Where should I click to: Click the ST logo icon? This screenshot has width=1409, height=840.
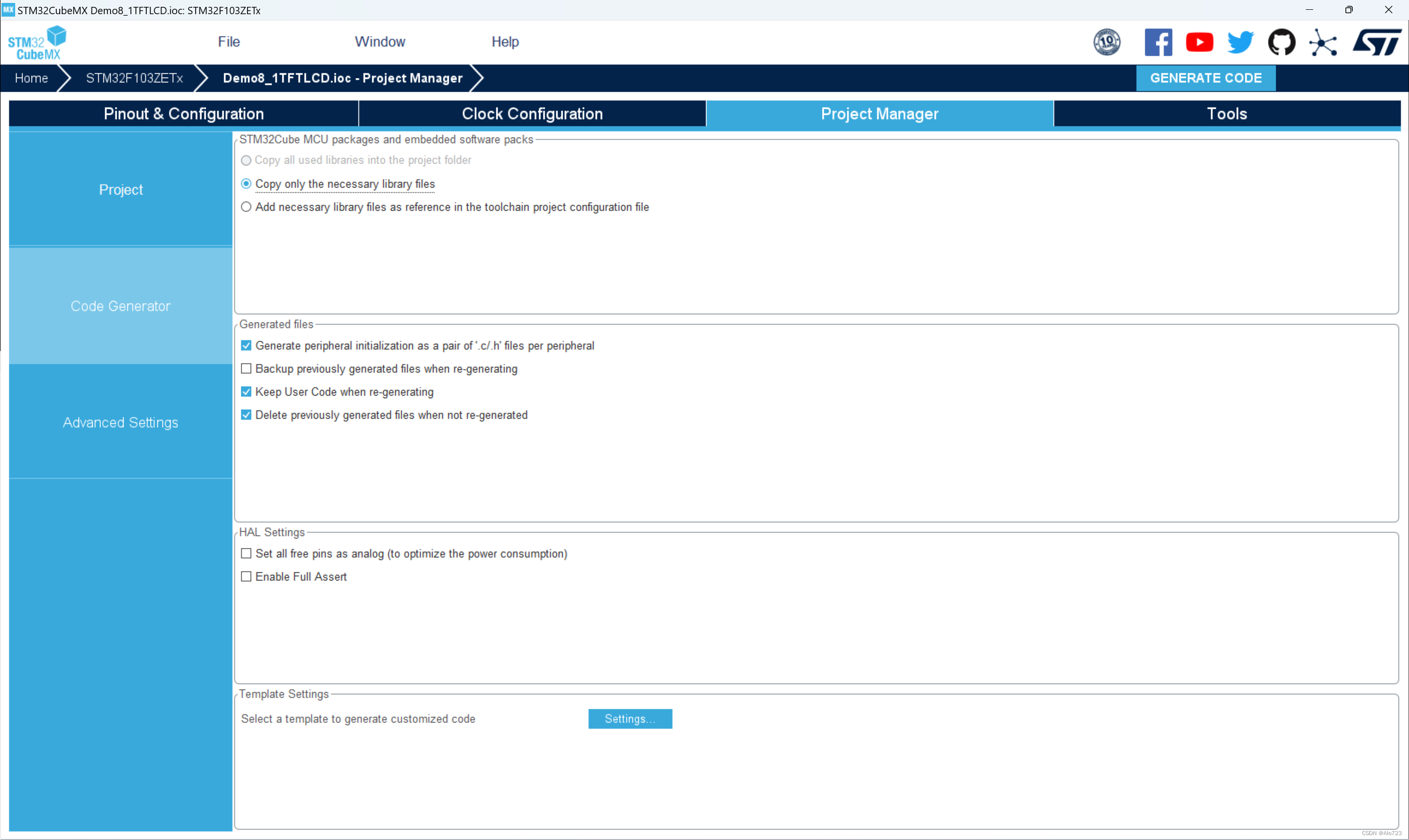pos(1376,43)
